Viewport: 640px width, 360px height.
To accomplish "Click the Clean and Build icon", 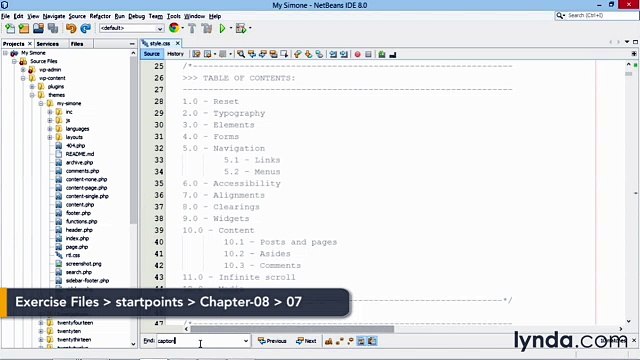I will coord(207,28).
